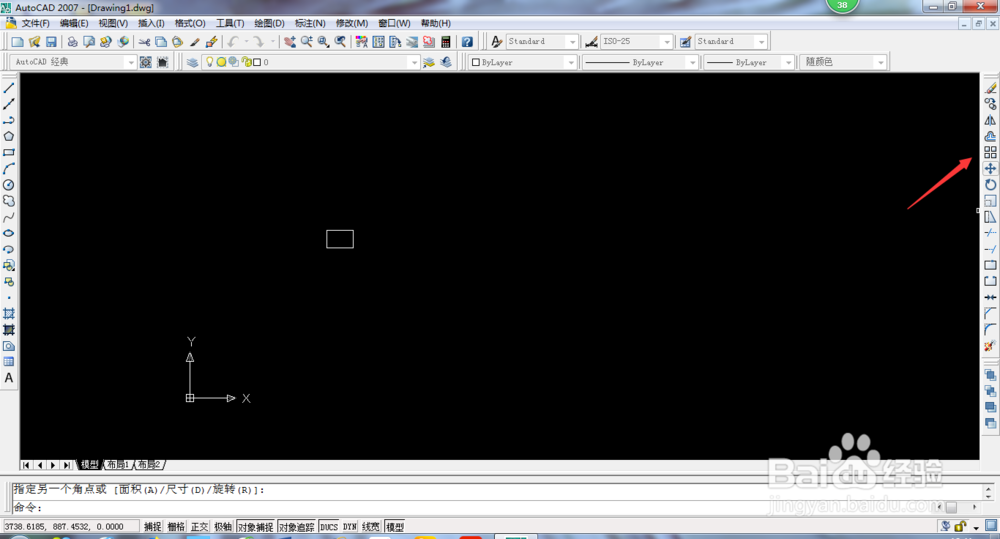1000x539 pixels.
Task: Toggle 正交 ortho mode in status bar
Action: 200,527
